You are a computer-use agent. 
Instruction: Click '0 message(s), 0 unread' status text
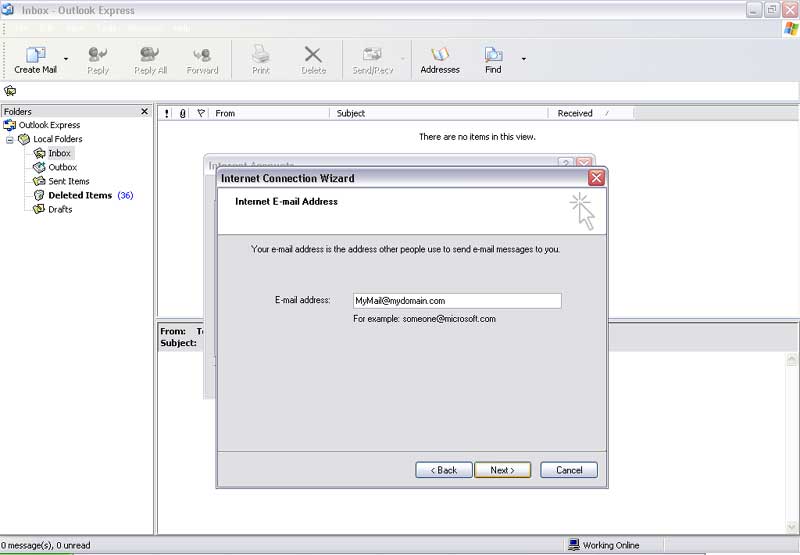pyautogui.click(x=45, y=545)
